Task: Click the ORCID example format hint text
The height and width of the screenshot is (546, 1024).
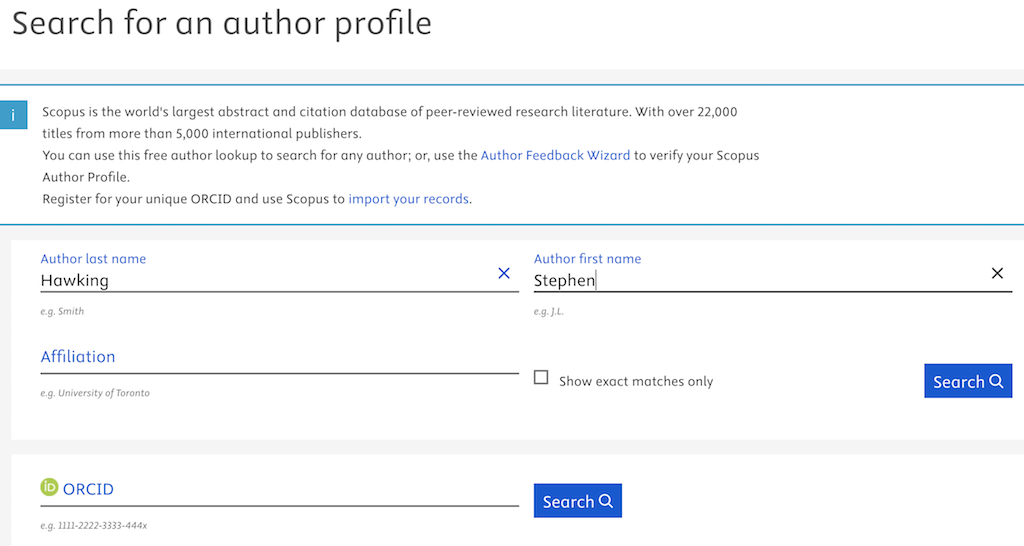Action: click(94, 525)
